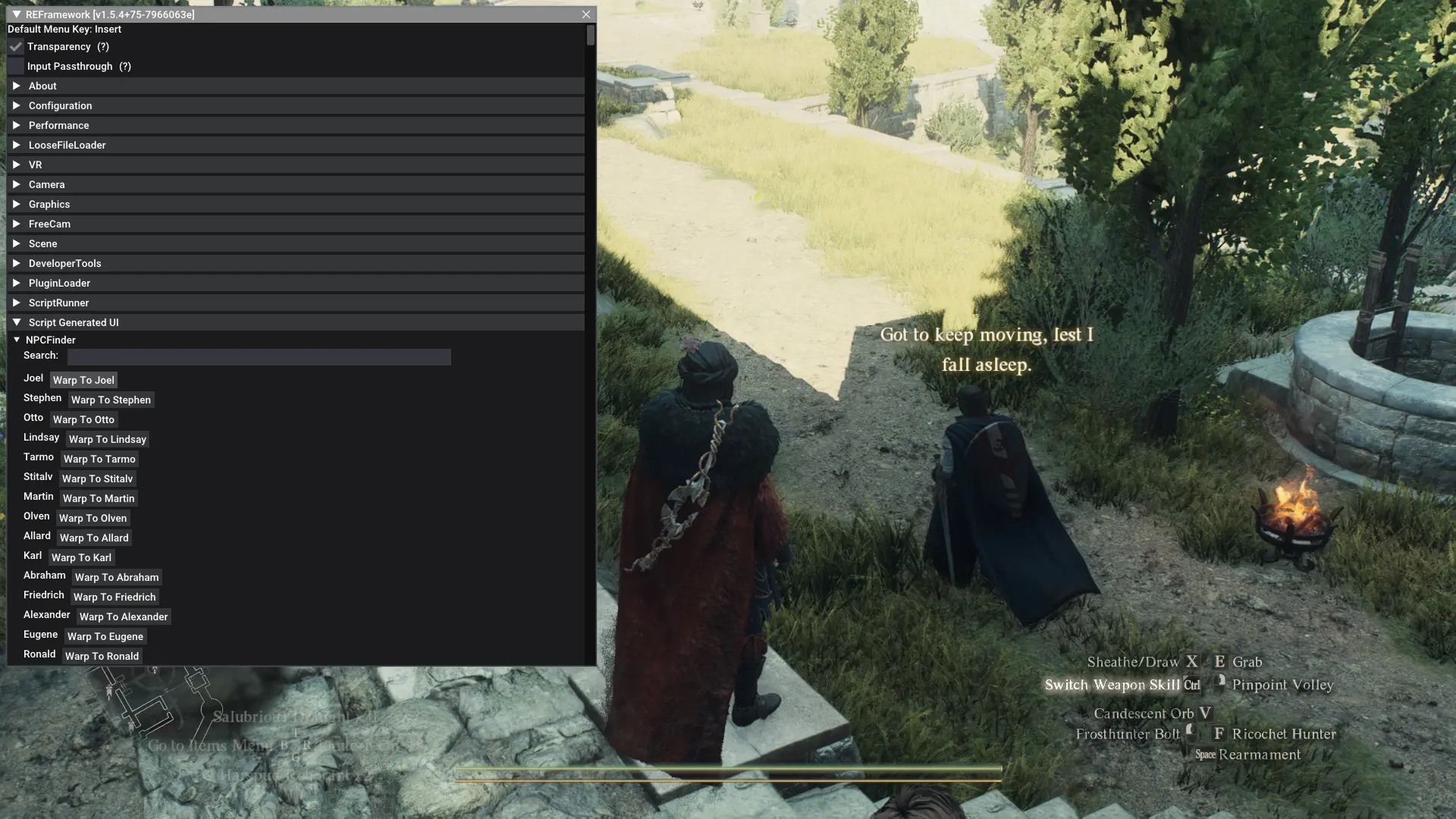The width and height of the screenshot is (1456, 819).
Task: Toggle Transparency option on
Action: click(x=15, y=47)
